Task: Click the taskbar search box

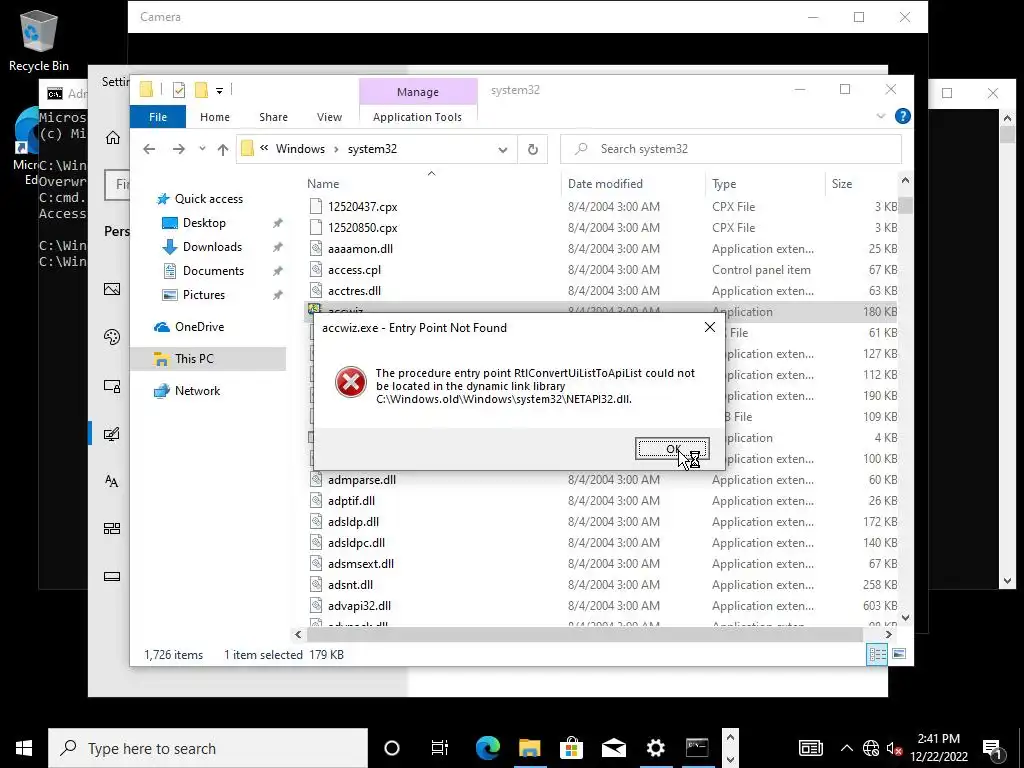Action: [208, 748]
